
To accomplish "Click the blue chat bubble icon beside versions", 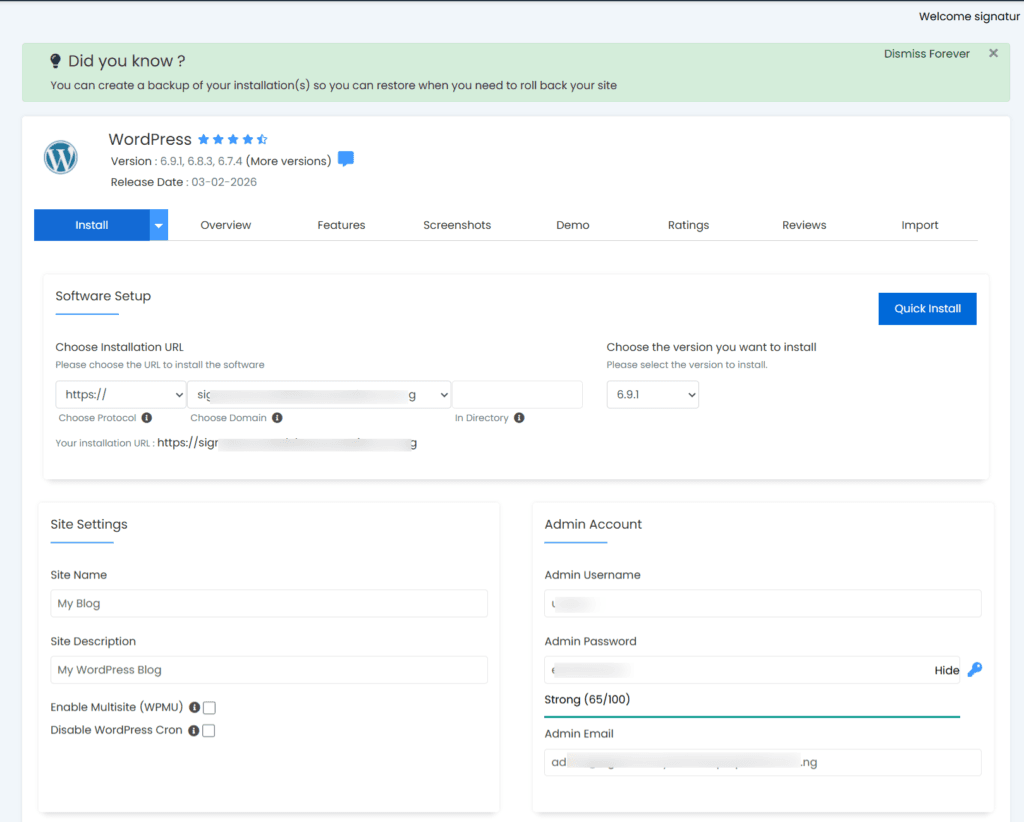I will (x=346, y=160).
